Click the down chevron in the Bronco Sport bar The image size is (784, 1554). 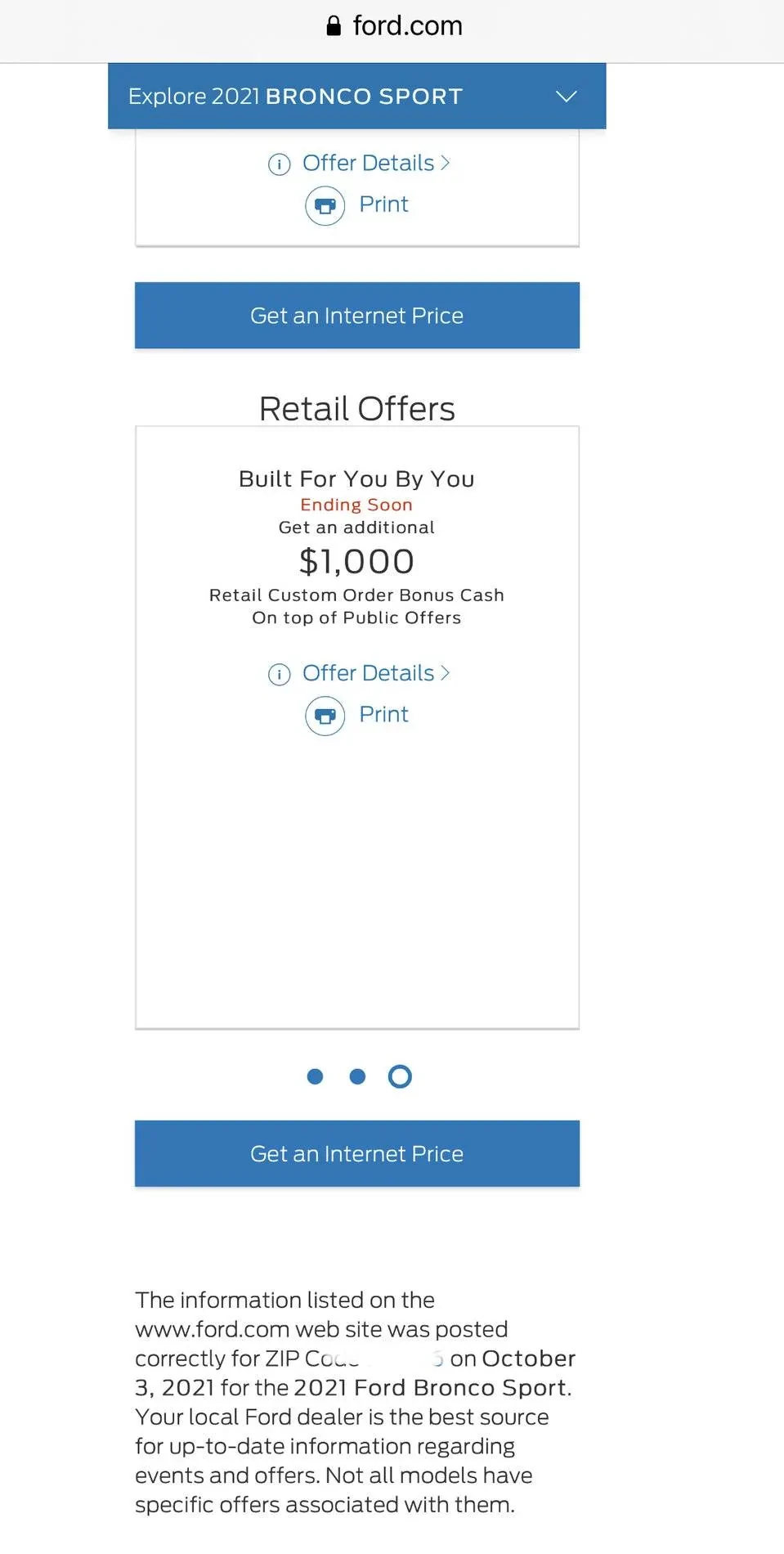click(x=567, y=97)
